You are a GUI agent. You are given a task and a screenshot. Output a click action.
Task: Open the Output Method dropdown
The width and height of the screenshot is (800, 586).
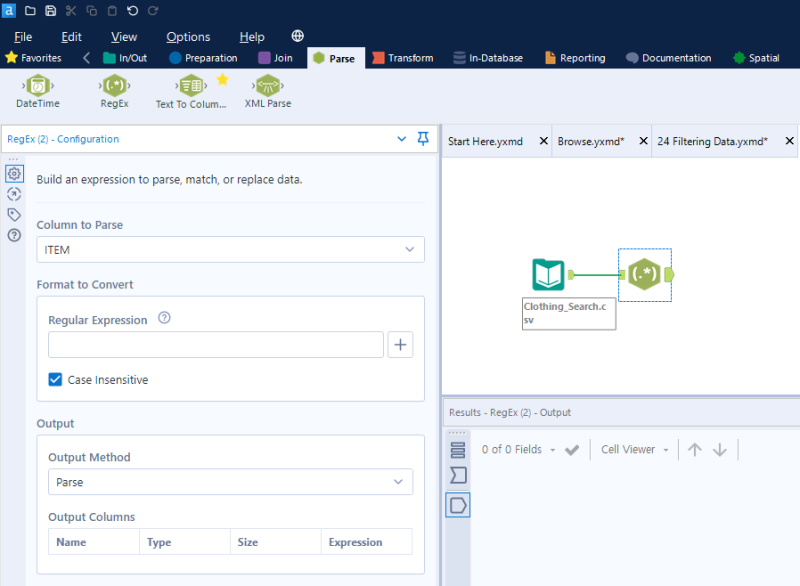tap(231, 482)
